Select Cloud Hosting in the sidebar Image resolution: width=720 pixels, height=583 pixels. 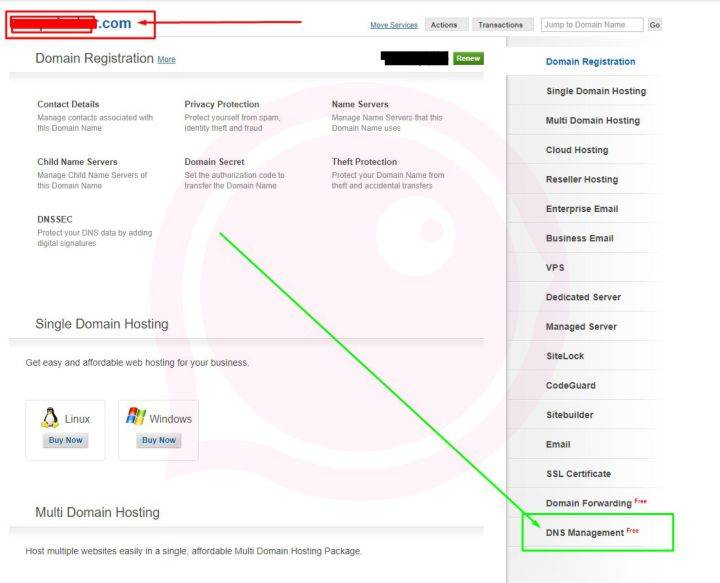coord(576,150)
